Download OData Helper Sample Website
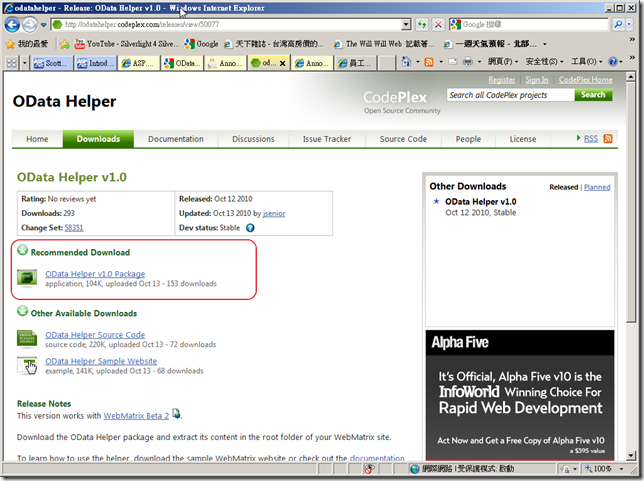 101,361
